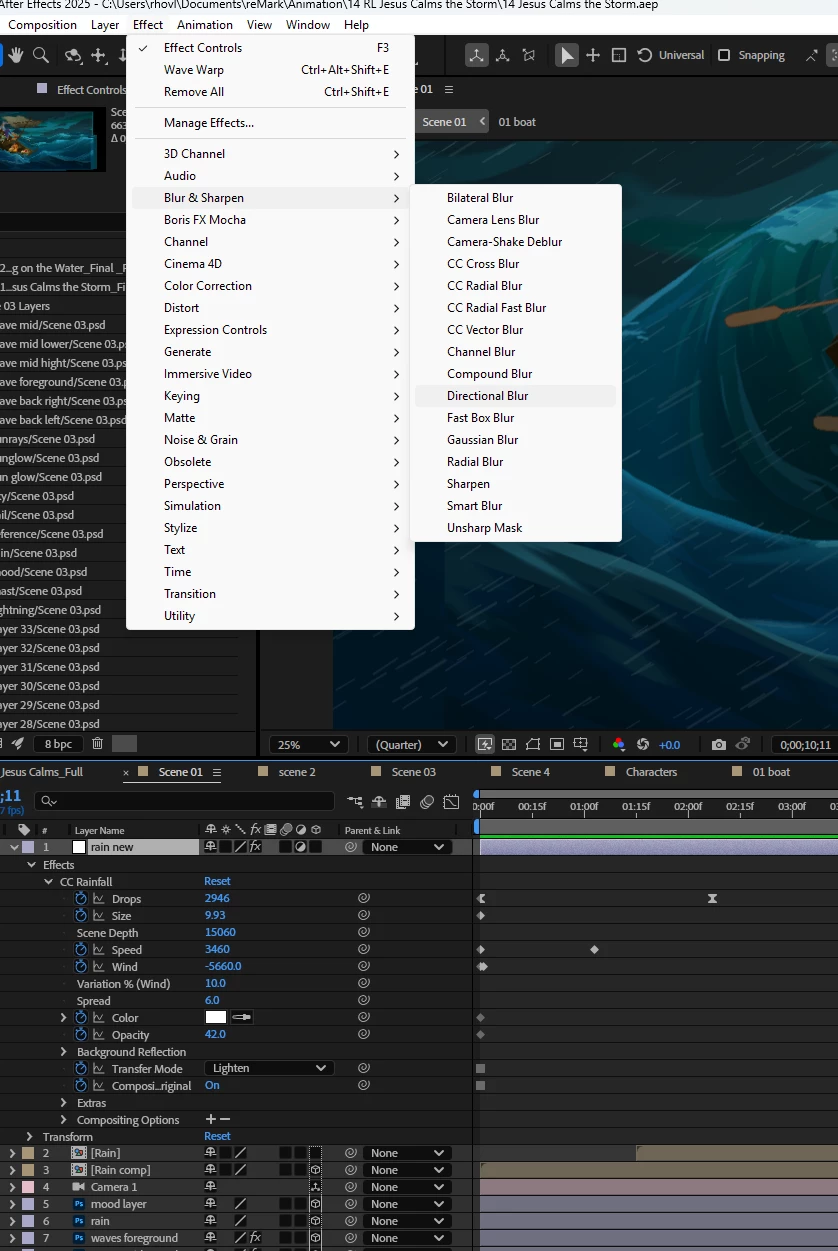Image resolution: width=838 pixels, height=1251 pixels.
Task: Click the pick whip for rain new layer
Action: click(350, 847)
